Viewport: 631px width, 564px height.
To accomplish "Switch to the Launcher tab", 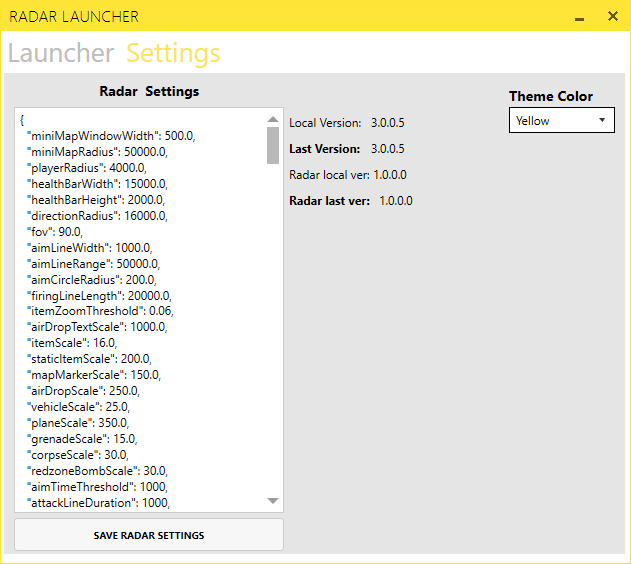I will point(60,53).
